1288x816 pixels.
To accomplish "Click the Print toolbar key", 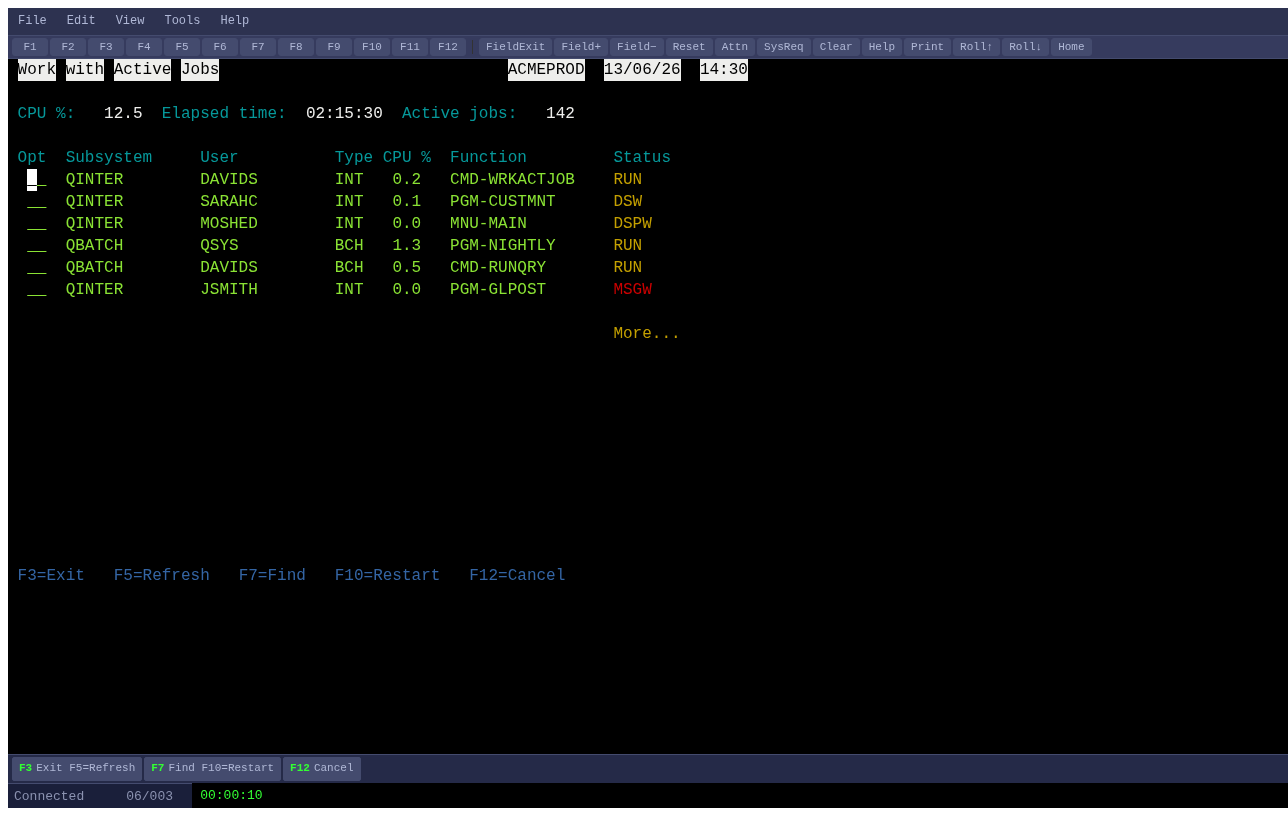I will (928, 47).
